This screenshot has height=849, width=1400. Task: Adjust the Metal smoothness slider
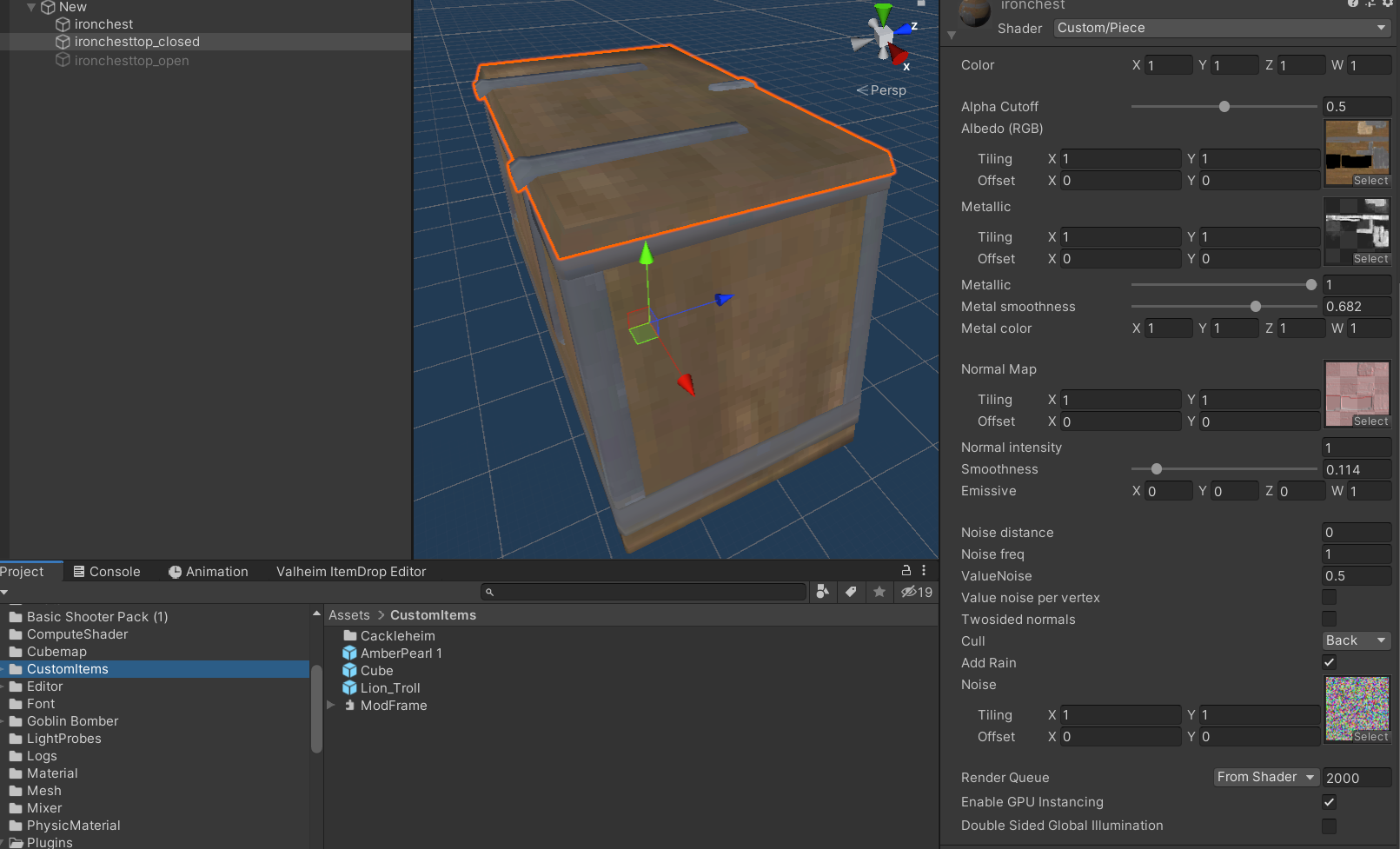[x=1255, y=306]
